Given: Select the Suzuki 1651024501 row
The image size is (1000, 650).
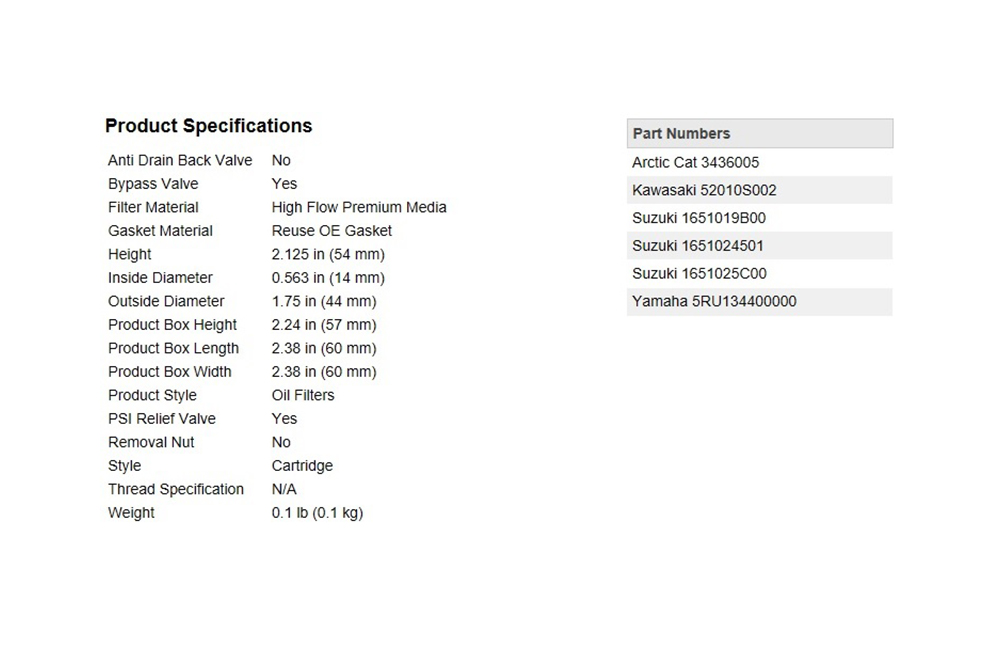Looking at the screenshot, I should click(699, 246).
